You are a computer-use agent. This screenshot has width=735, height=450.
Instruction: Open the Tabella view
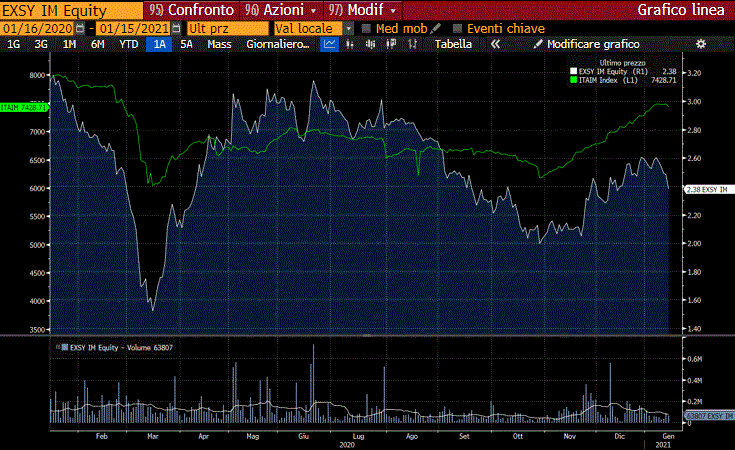(x=453, y=44)
